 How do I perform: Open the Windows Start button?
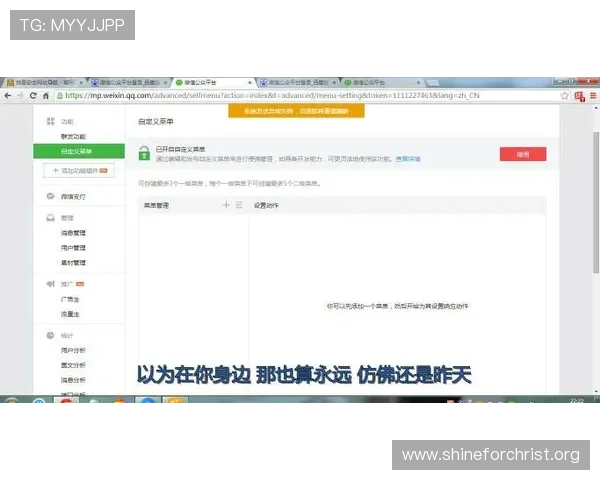pos(11,400)
